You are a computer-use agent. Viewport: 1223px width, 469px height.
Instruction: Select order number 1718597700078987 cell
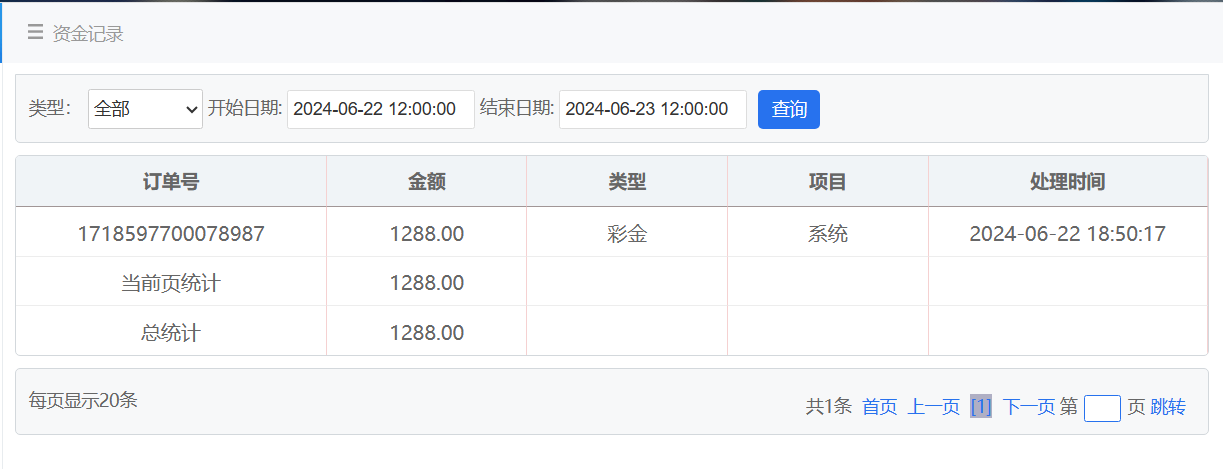[x=171, y=234]
